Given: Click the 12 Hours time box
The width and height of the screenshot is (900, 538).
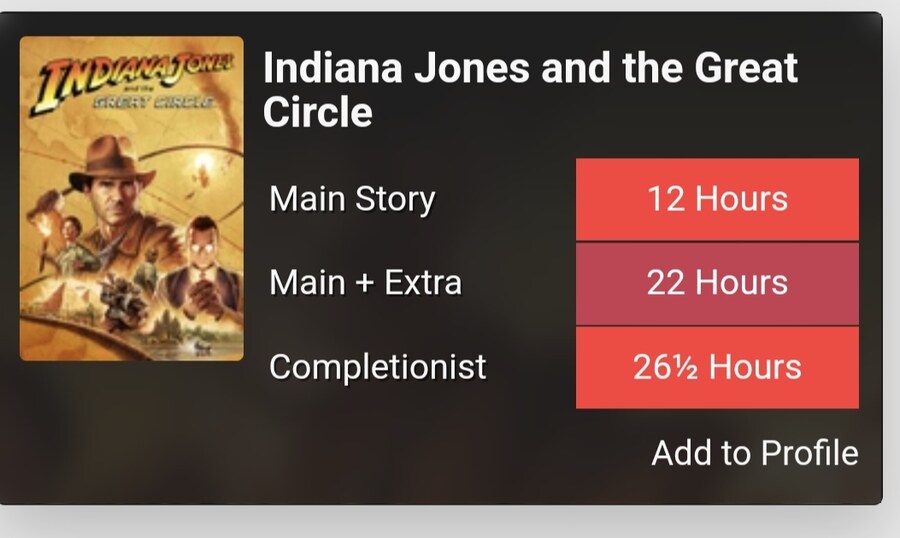Looking at the screenshot, I should point(717,199).
